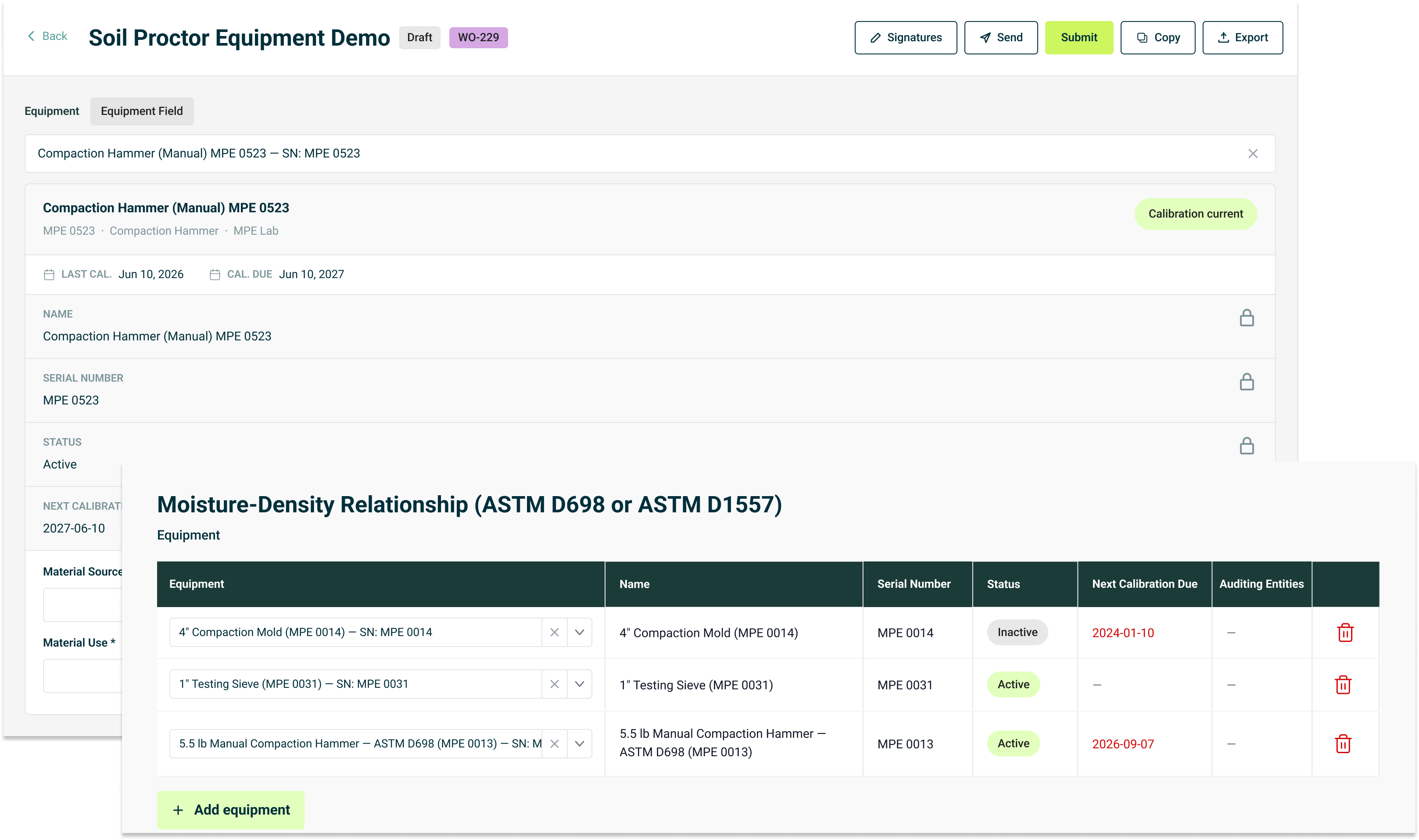
Task: Click the red date 2024-01-10
Action: tap(1123, 633)
